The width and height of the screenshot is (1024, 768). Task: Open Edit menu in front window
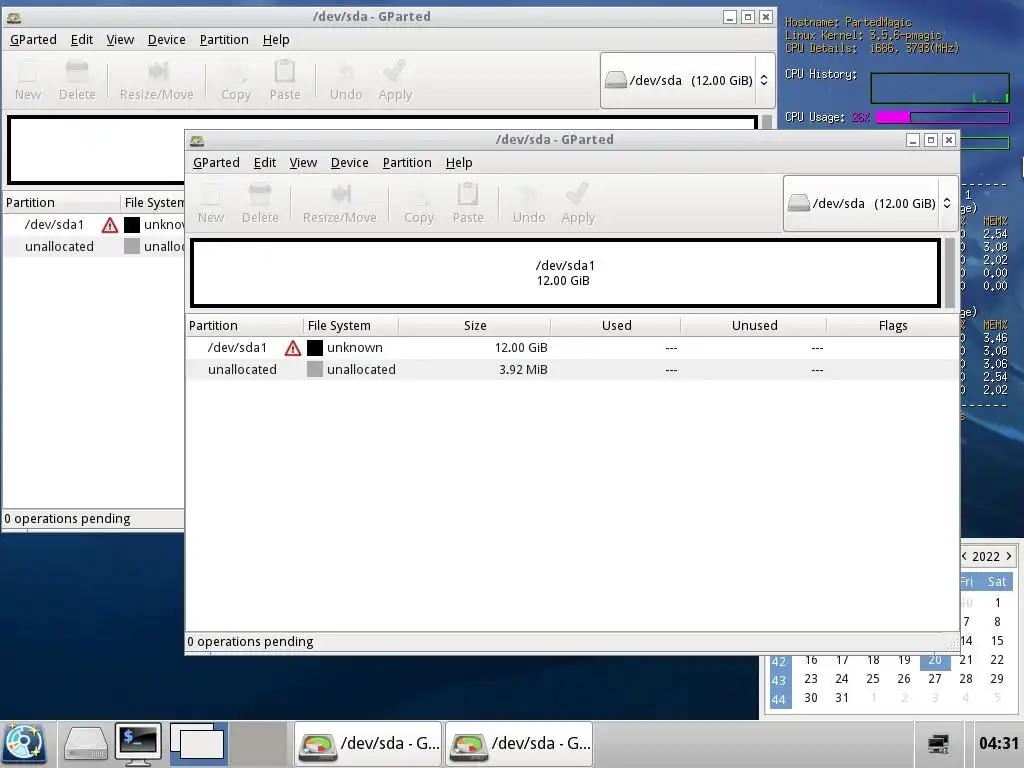[264, 163]
